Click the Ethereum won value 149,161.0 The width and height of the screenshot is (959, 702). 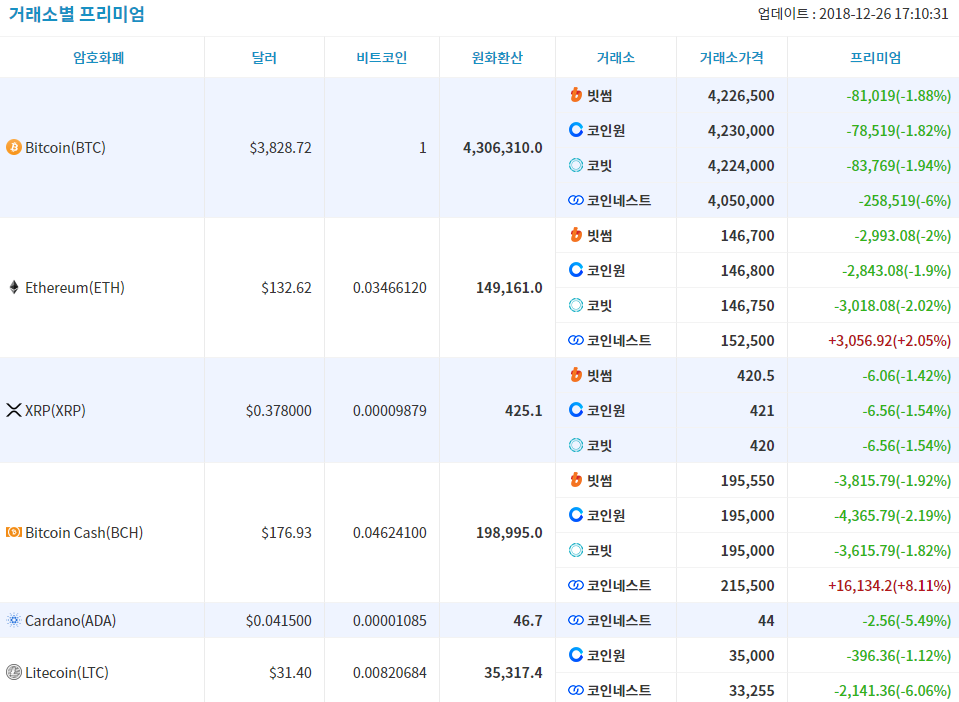[509, 287]
